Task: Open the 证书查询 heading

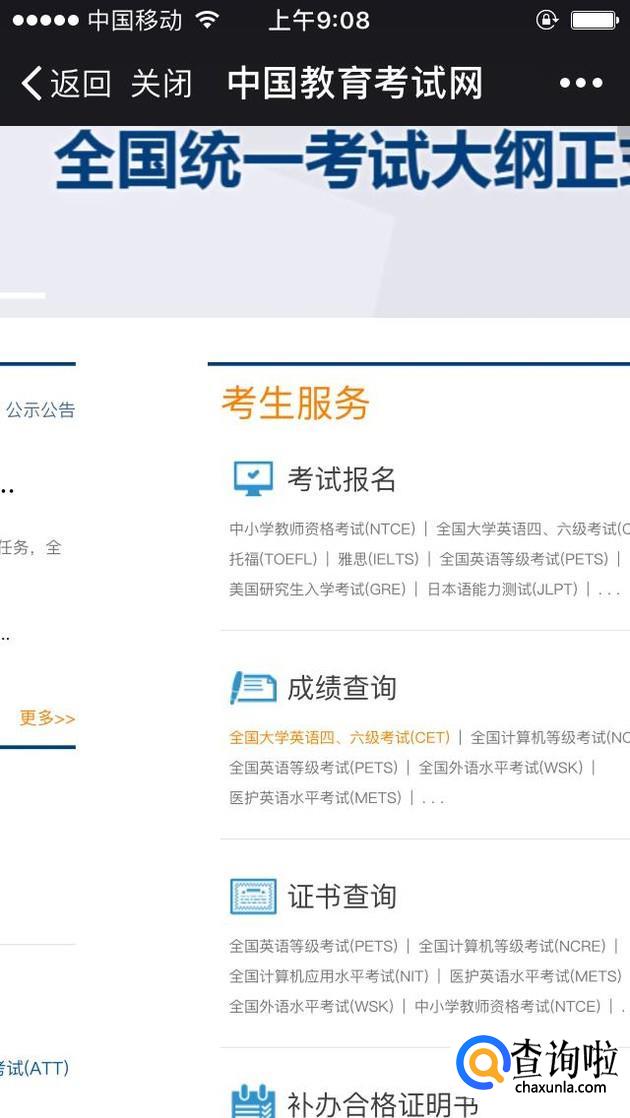Action: pyautogui.click(x=341, y=897)
